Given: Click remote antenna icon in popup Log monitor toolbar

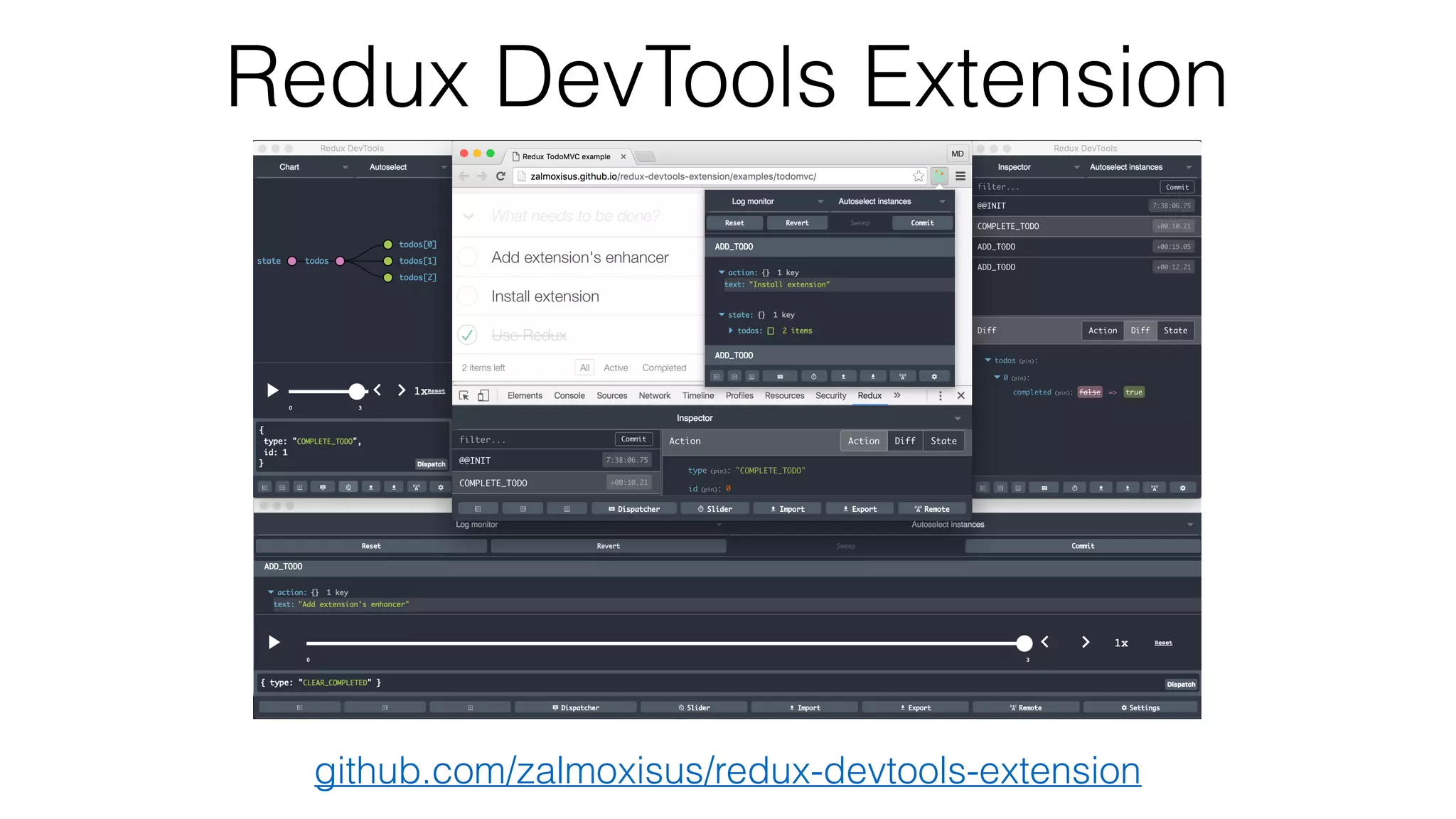Looking at the screenshot, I should [x=903, y=376].
